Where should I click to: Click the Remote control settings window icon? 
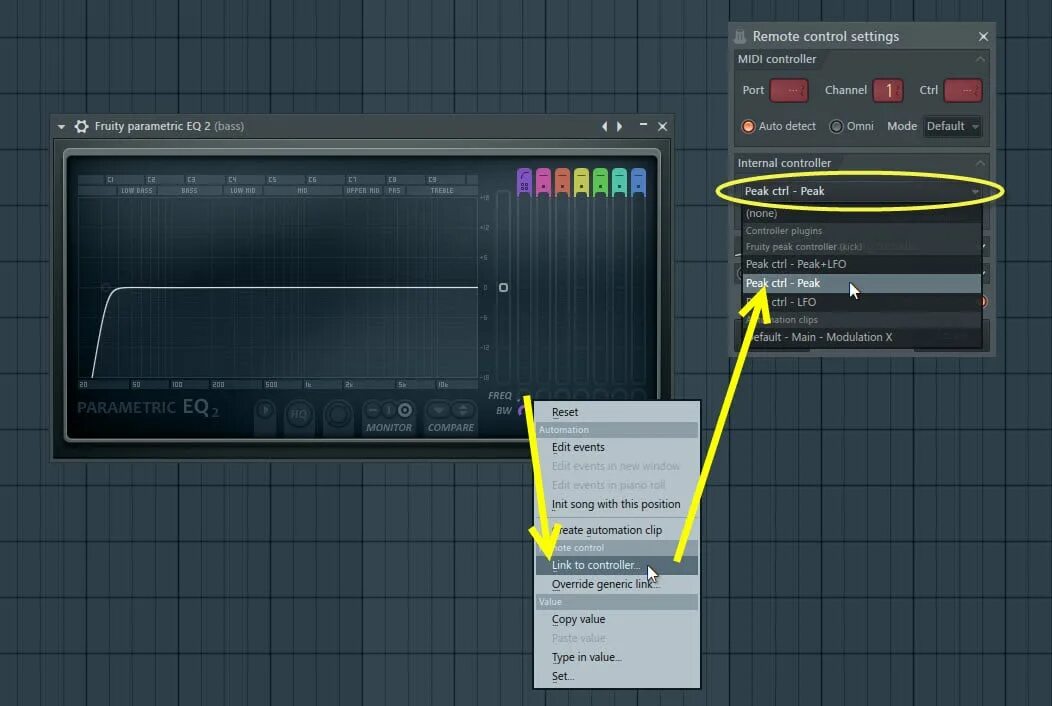pos(740,36)
